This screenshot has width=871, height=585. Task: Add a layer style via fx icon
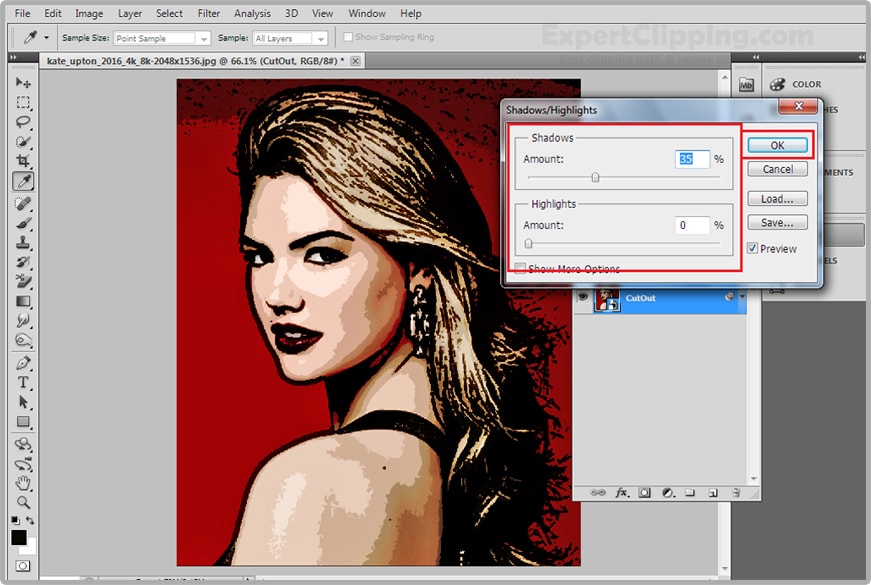click(622, 493)
